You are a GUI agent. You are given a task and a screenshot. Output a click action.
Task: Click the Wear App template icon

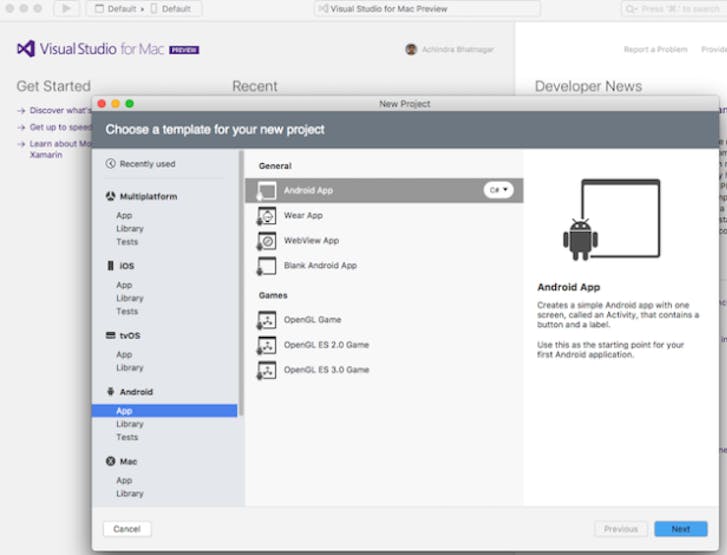[267, 216]
